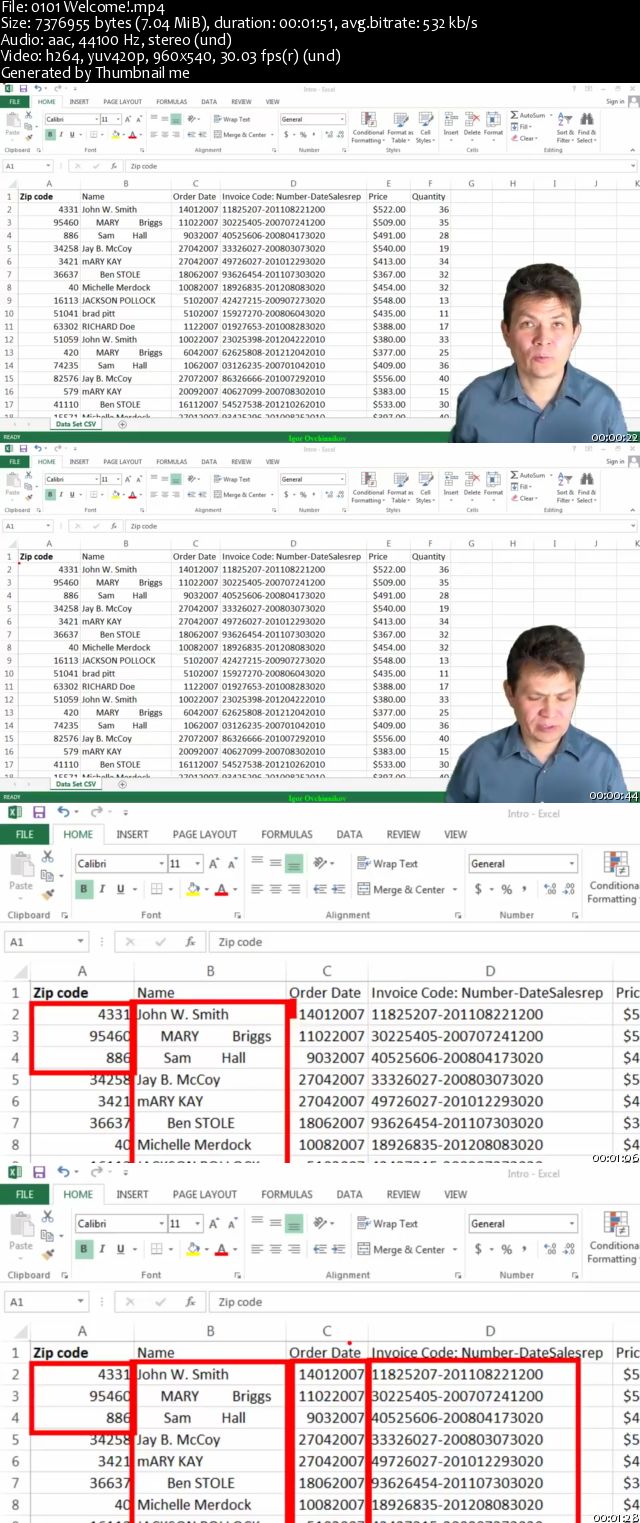Screen dimensions: 640x1523
Task: Open the FILE tab in the 00:00:22 frame
Action: click(14, 101)
